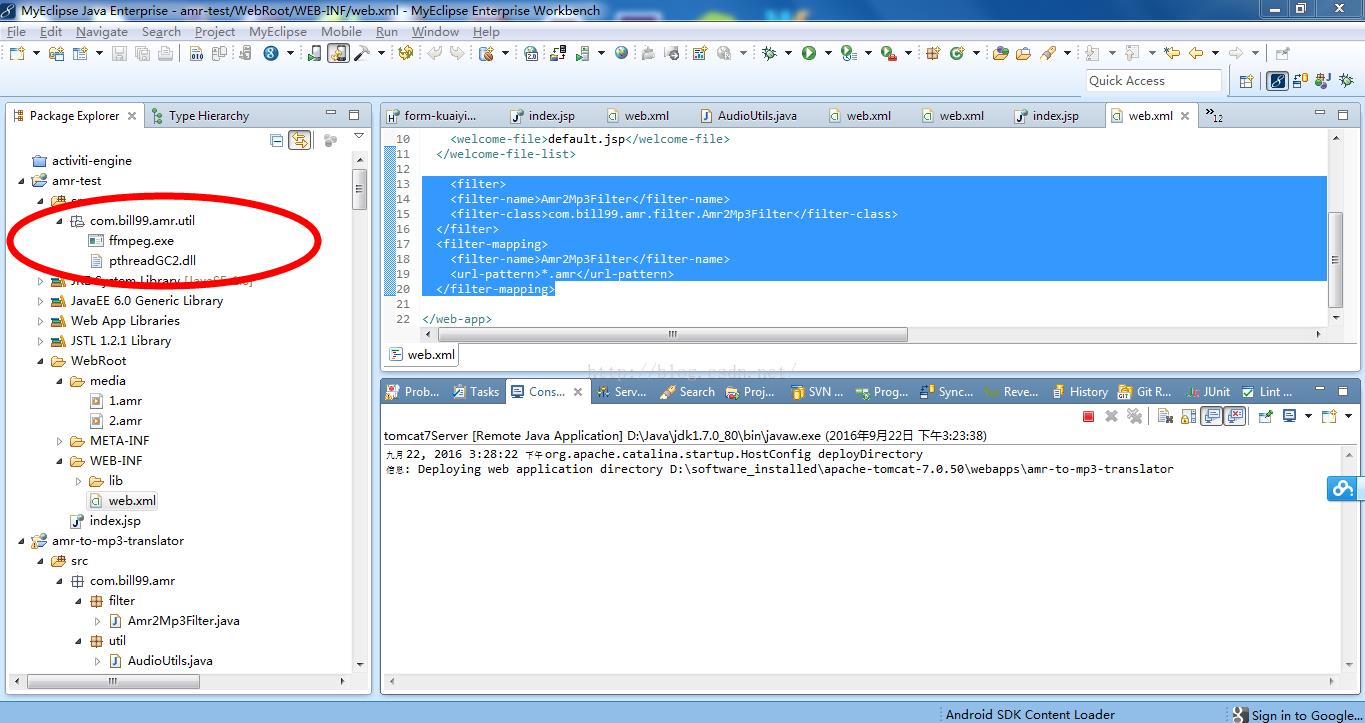Toggle Scroll Lock in Console toolbar
Screen dimensions: 1365x723
click(x=1189, y=416)
